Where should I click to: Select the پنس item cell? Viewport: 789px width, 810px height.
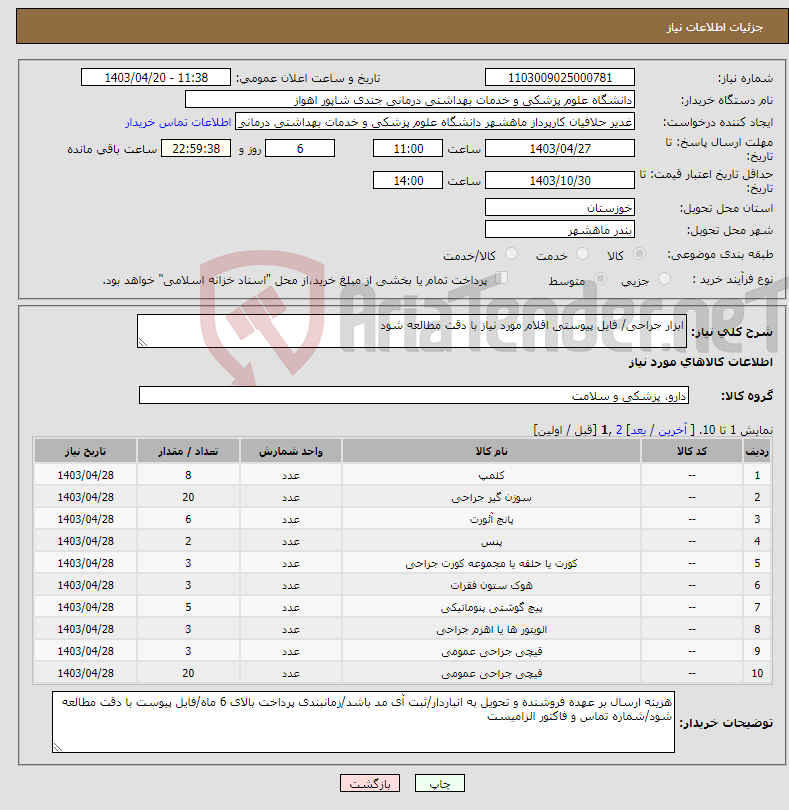[491, 541]
